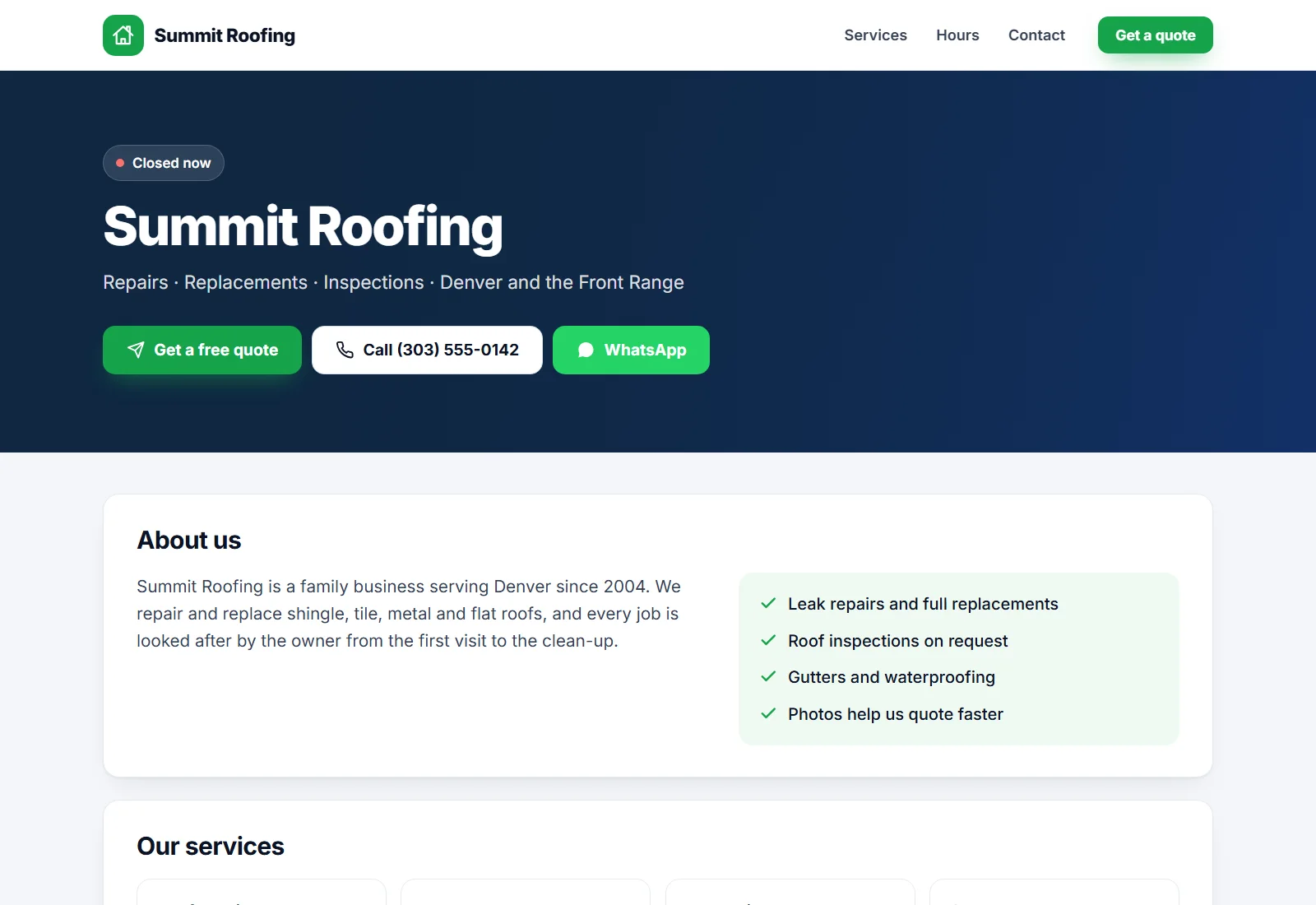Click the Closed now status badge
This screenshot has height=905, width=1316.
click(x=164, y=163)
